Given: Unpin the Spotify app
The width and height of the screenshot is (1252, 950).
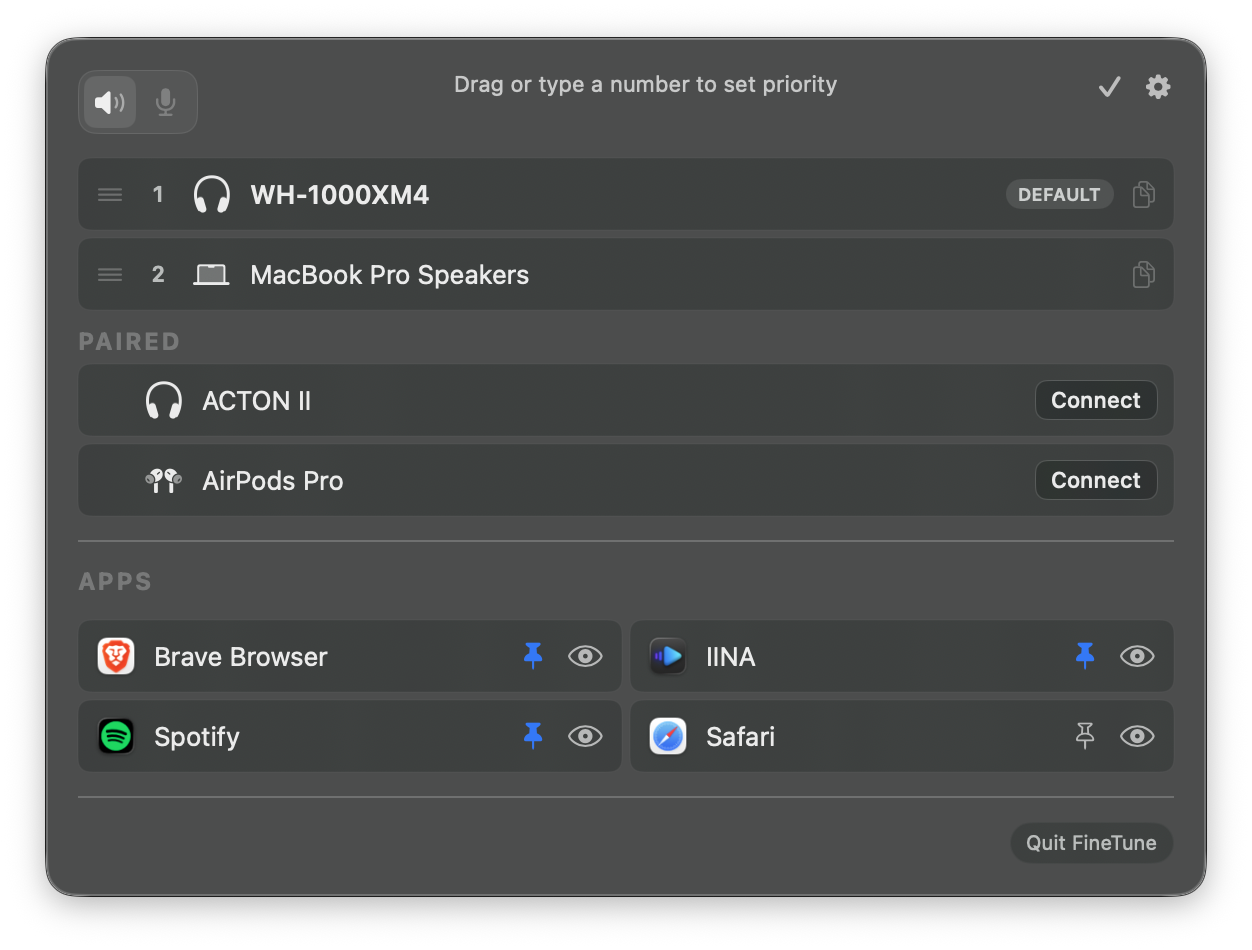Looking at the screenshot, I should pyautogui.click(x=533, y=736).
